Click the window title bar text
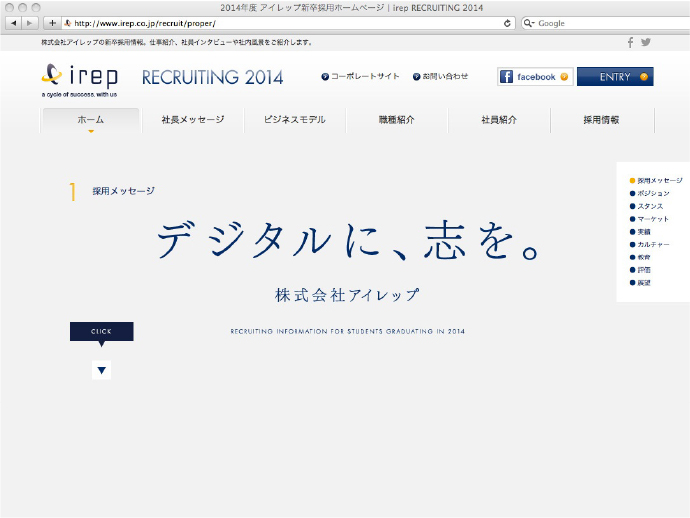Screen dimensions: 690x518 (x=352, y=7)
